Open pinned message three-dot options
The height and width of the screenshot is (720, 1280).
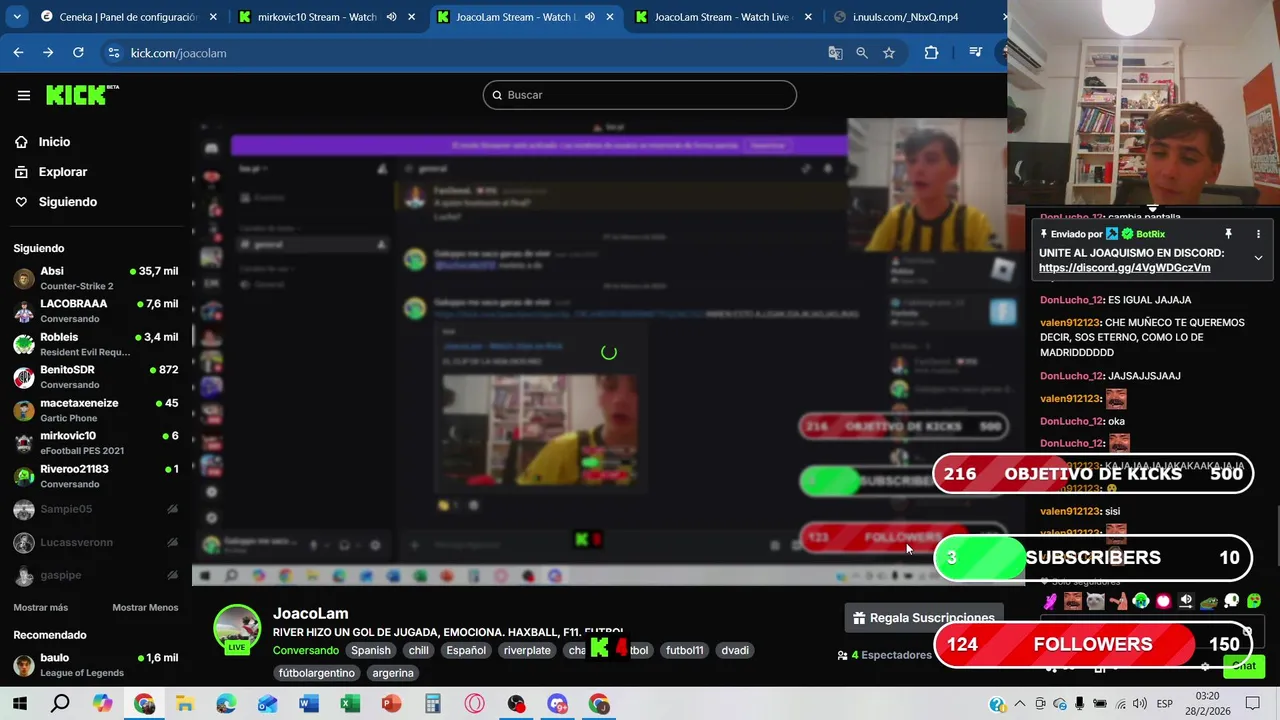tap(1259, 234)
